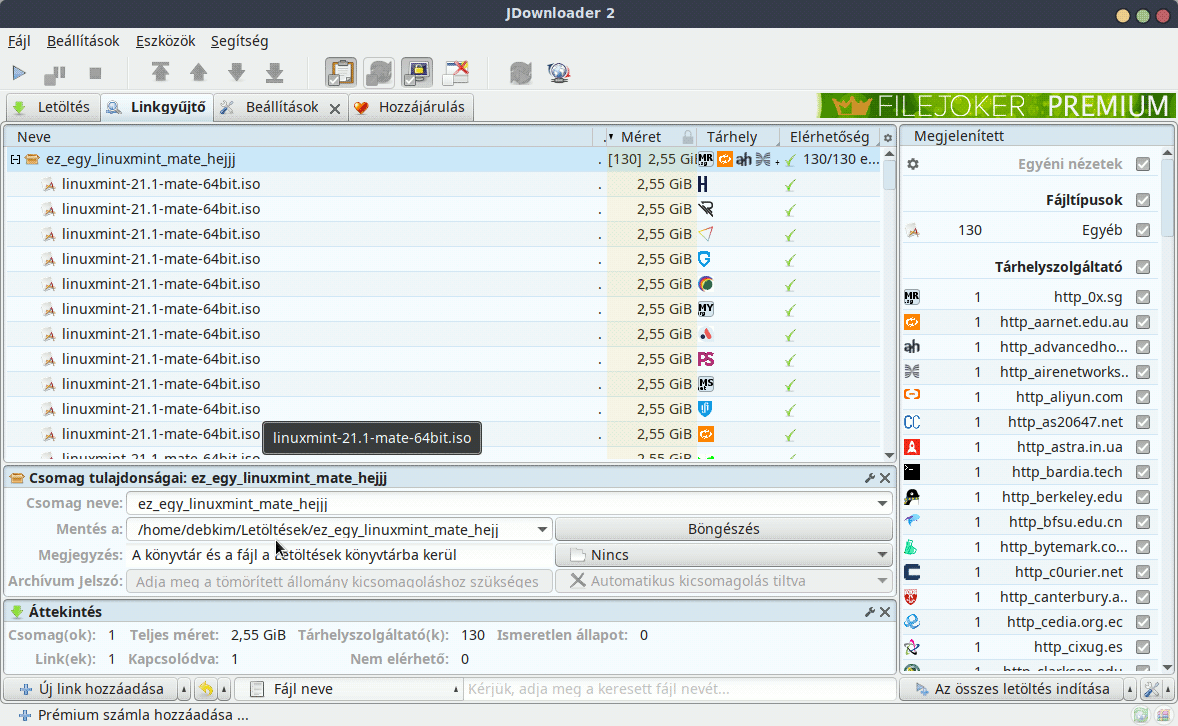Screen dimensions: 1178x726
Task: Click the Böngészés button
Action: click(723, 529)
